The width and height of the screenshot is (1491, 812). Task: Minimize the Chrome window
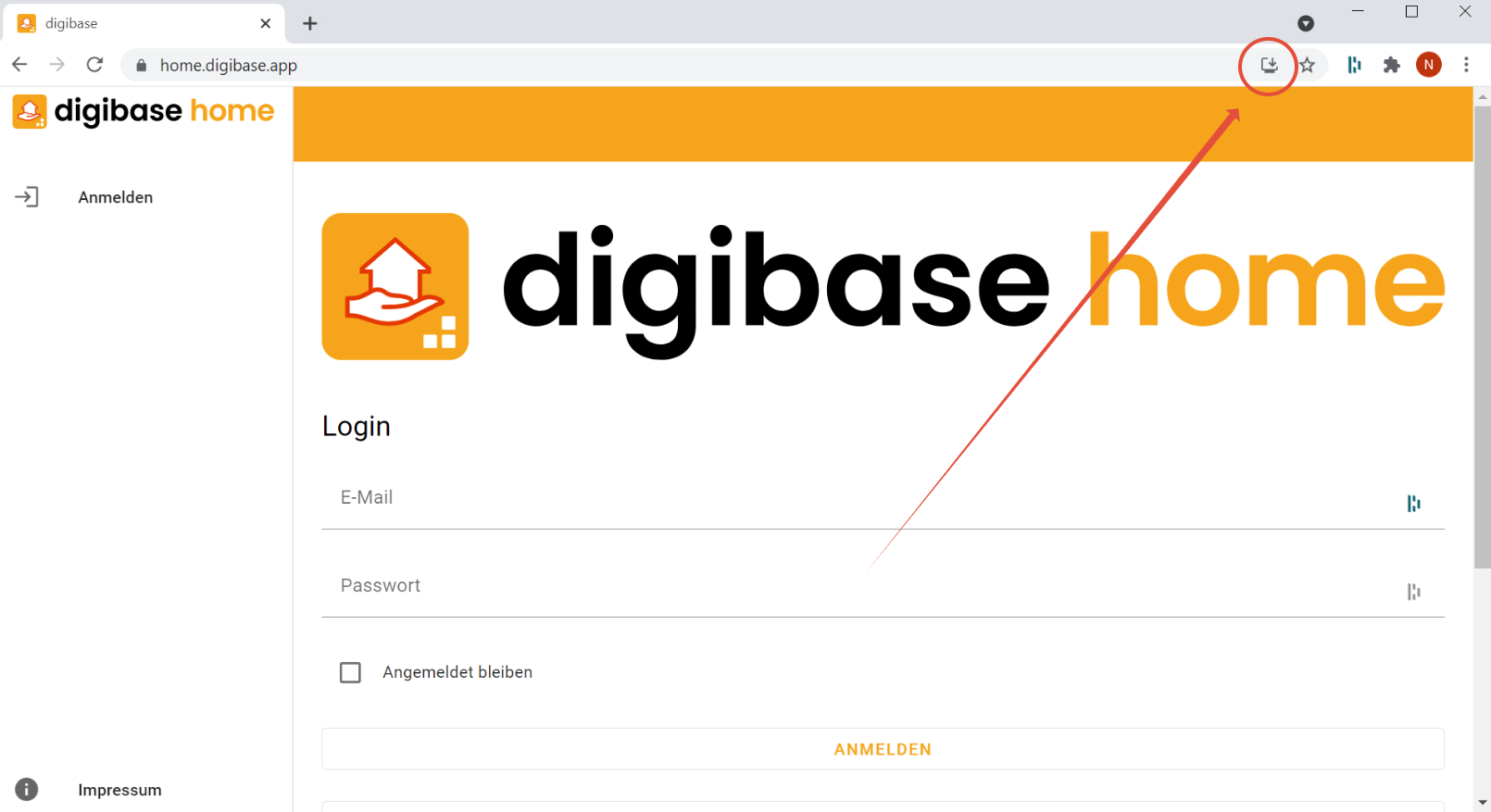click(x=1358, y=11)
